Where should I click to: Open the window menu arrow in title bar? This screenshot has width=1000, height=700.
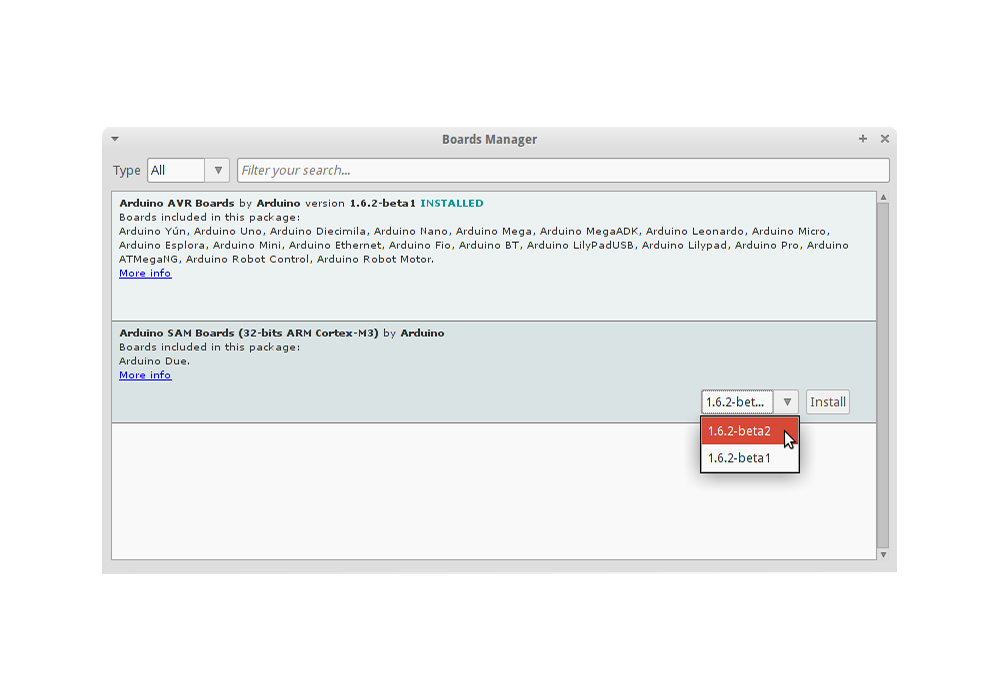pyautogui.click(x=115, y=138)
